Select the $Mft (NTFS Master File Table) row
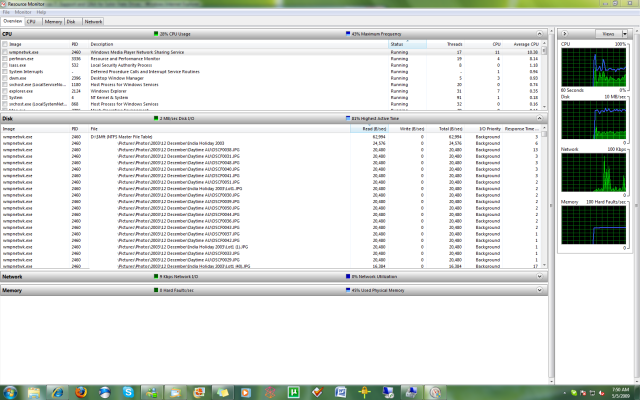The image size is (640, 400). [x=271, y=137]
